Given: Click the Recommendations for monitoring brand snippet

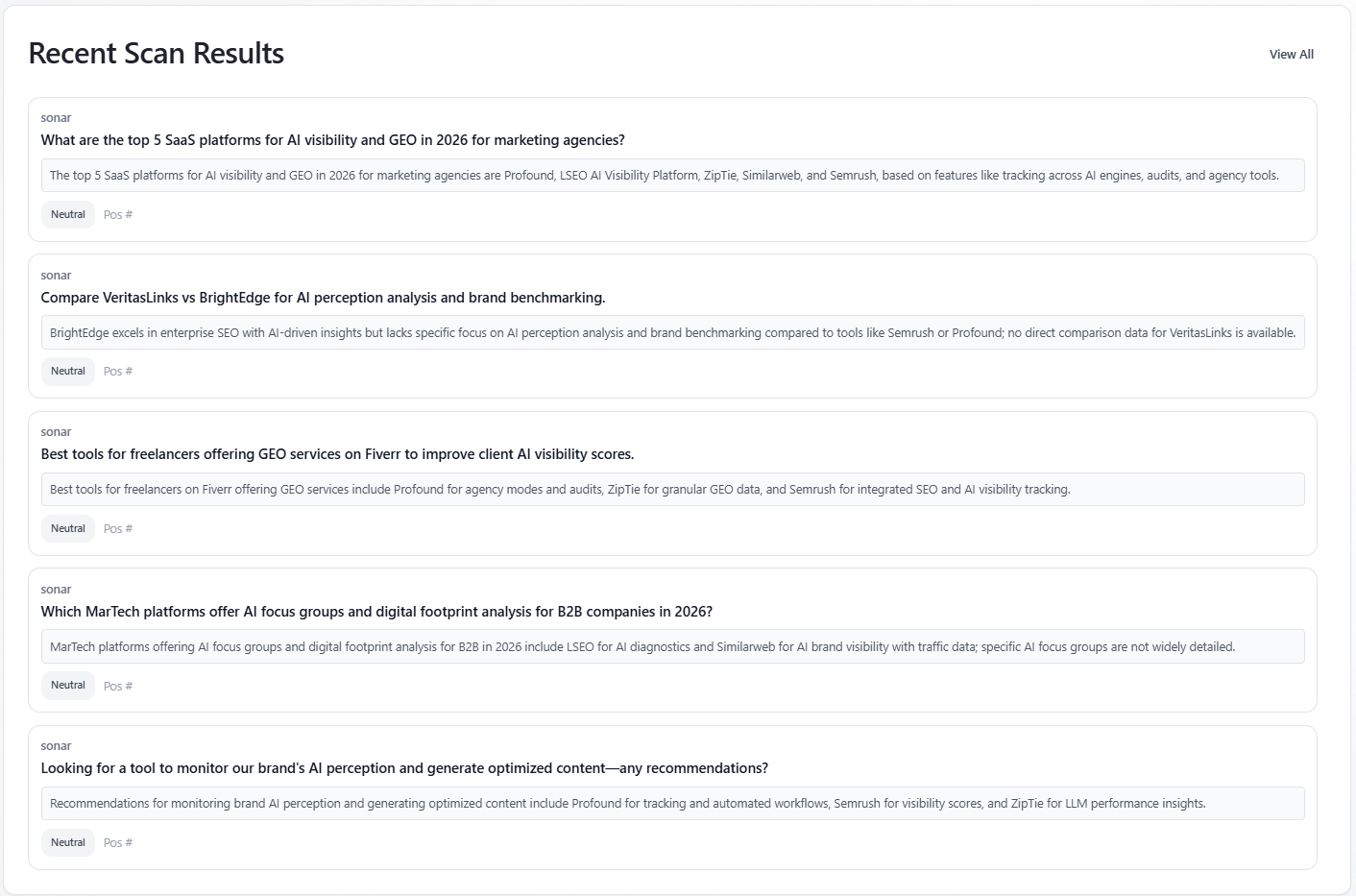Looking at the screenshot, I should coord(627,804).
